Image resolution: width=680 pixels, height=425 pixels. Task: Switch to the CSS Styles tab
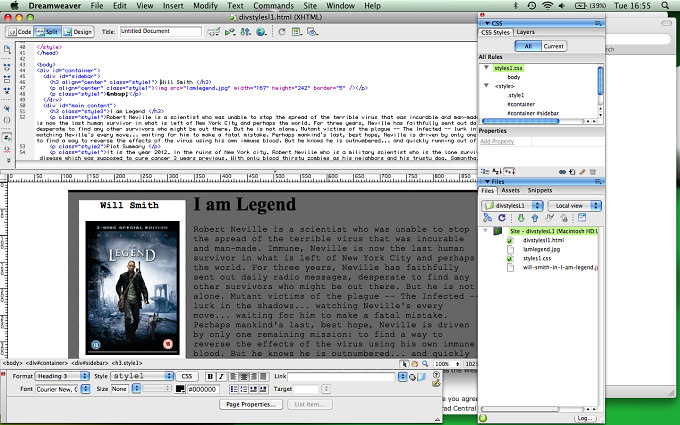click(x=495, y=33)
